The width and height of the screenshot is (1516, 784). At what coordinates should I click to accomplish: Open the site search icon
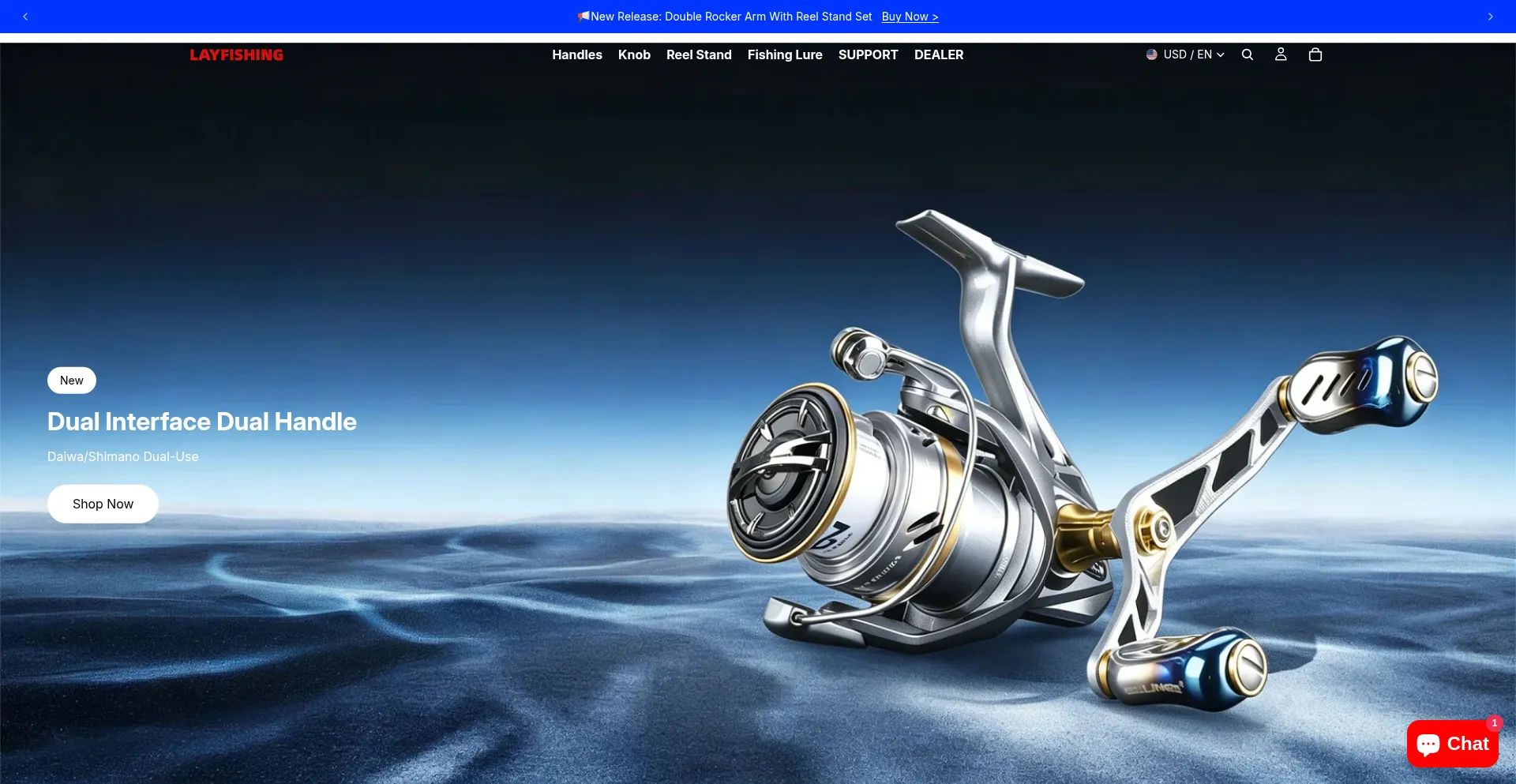tap(1248, 54)
